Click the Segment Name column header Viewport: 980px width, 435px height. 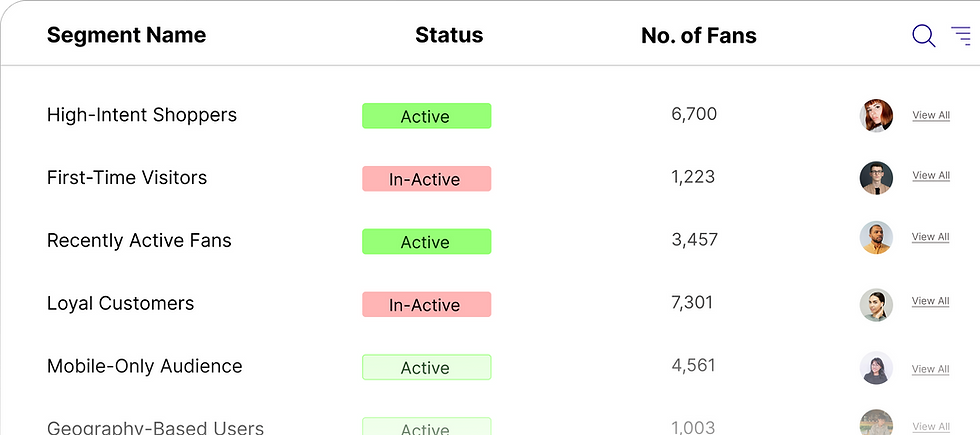tap(126, 36)
